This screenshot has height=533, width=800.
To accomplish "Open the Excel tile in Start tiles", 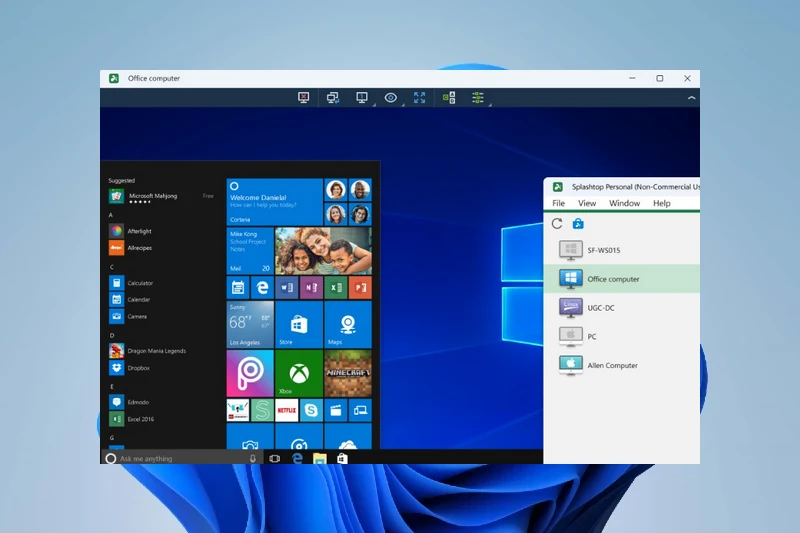I will pyautogui.click(x=336, y=288).
